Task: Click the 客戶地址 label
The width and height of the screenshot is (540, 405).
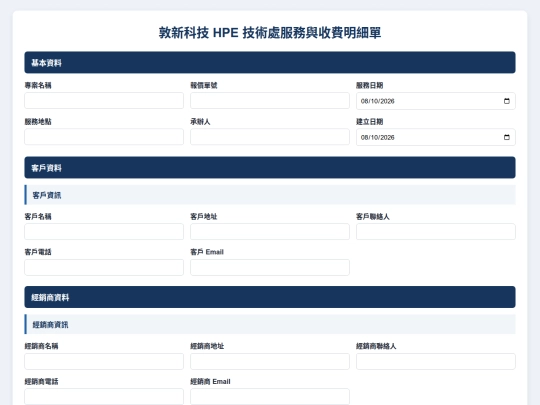Action: pyautogui.click(x=204, y=217)
